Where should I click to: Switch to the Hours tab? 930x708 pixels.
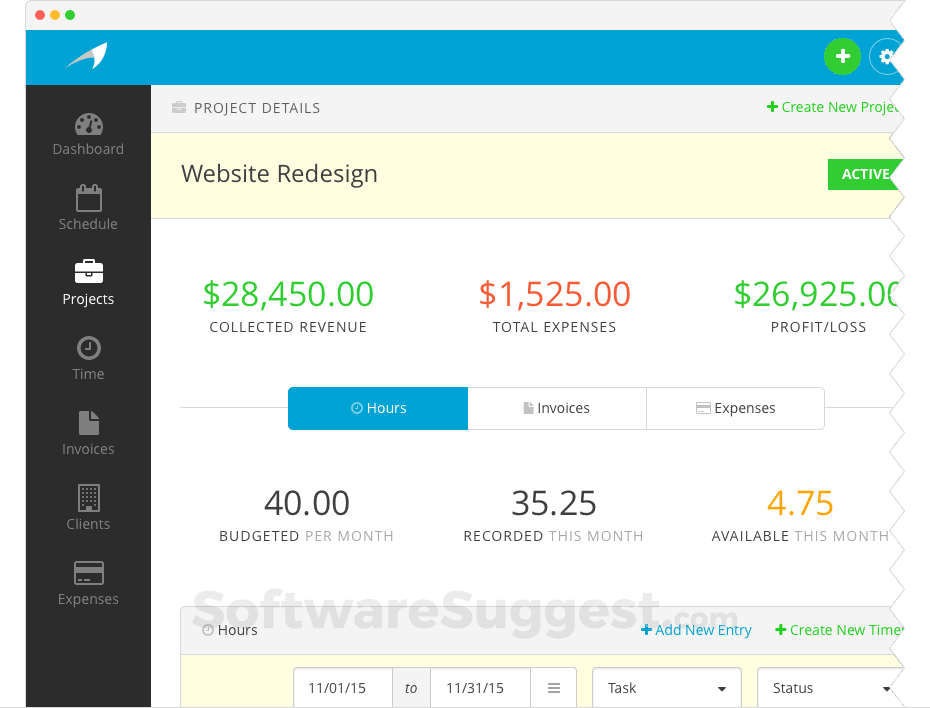(x=378, y=408)
